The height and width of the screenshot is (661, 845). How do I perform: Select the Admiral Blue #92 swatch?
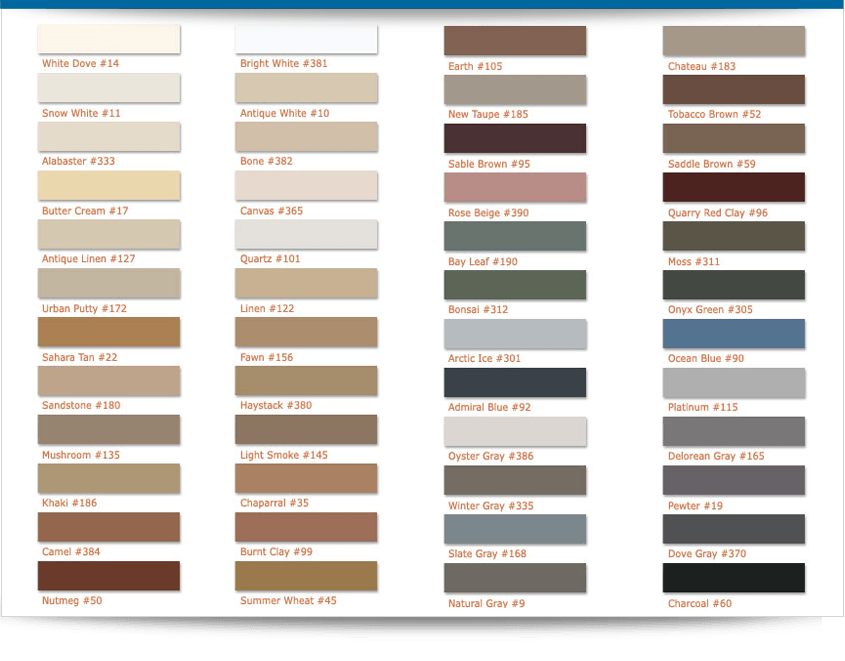(x=515, y=382)
